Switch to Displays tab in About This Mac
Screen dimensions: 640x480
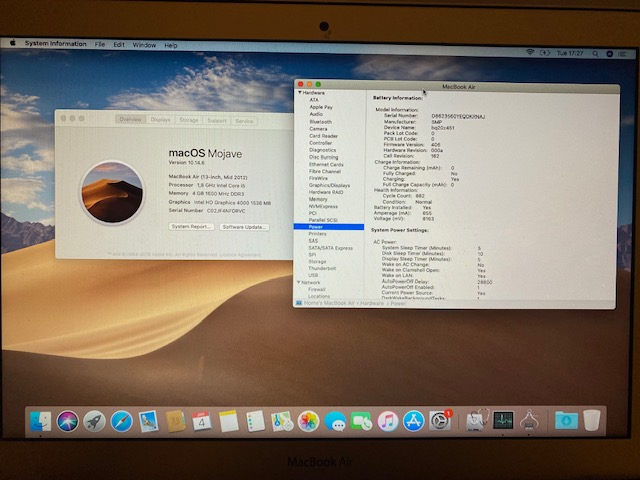coord(160,120)
